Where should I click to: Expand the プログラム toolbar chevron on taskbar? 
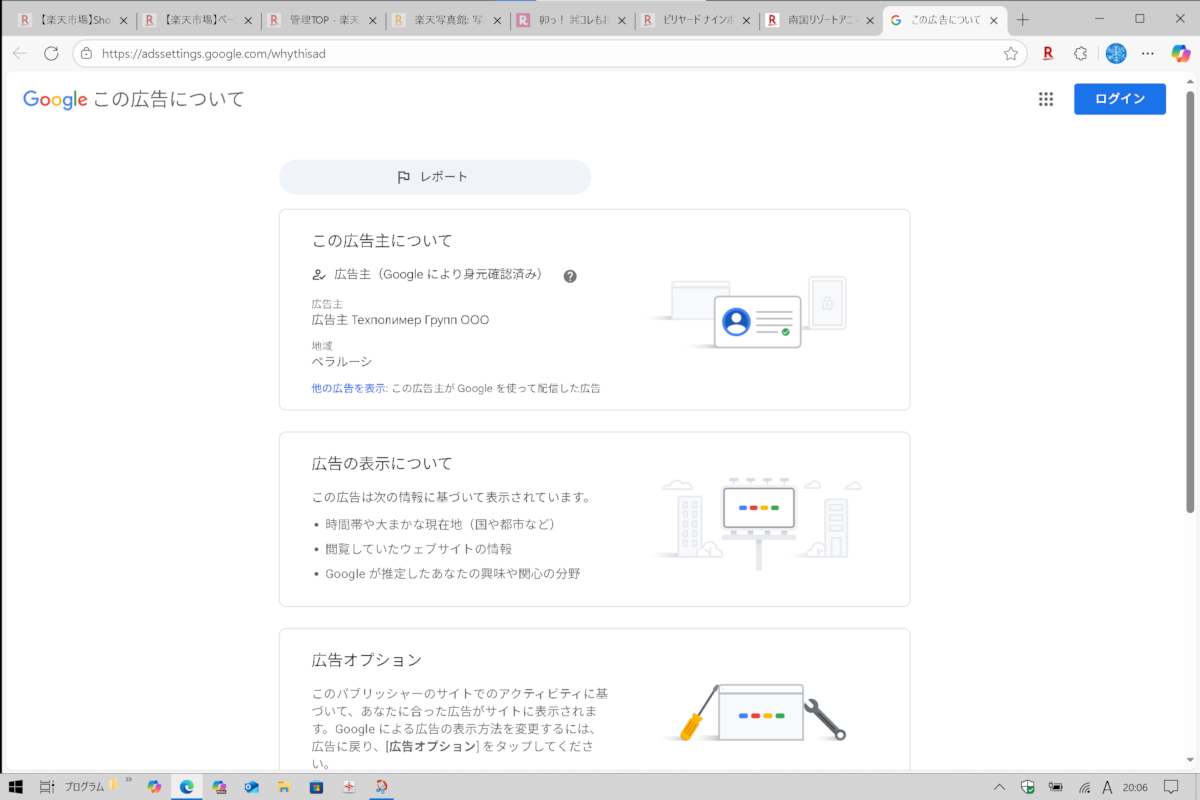click(x=128, y=780)
